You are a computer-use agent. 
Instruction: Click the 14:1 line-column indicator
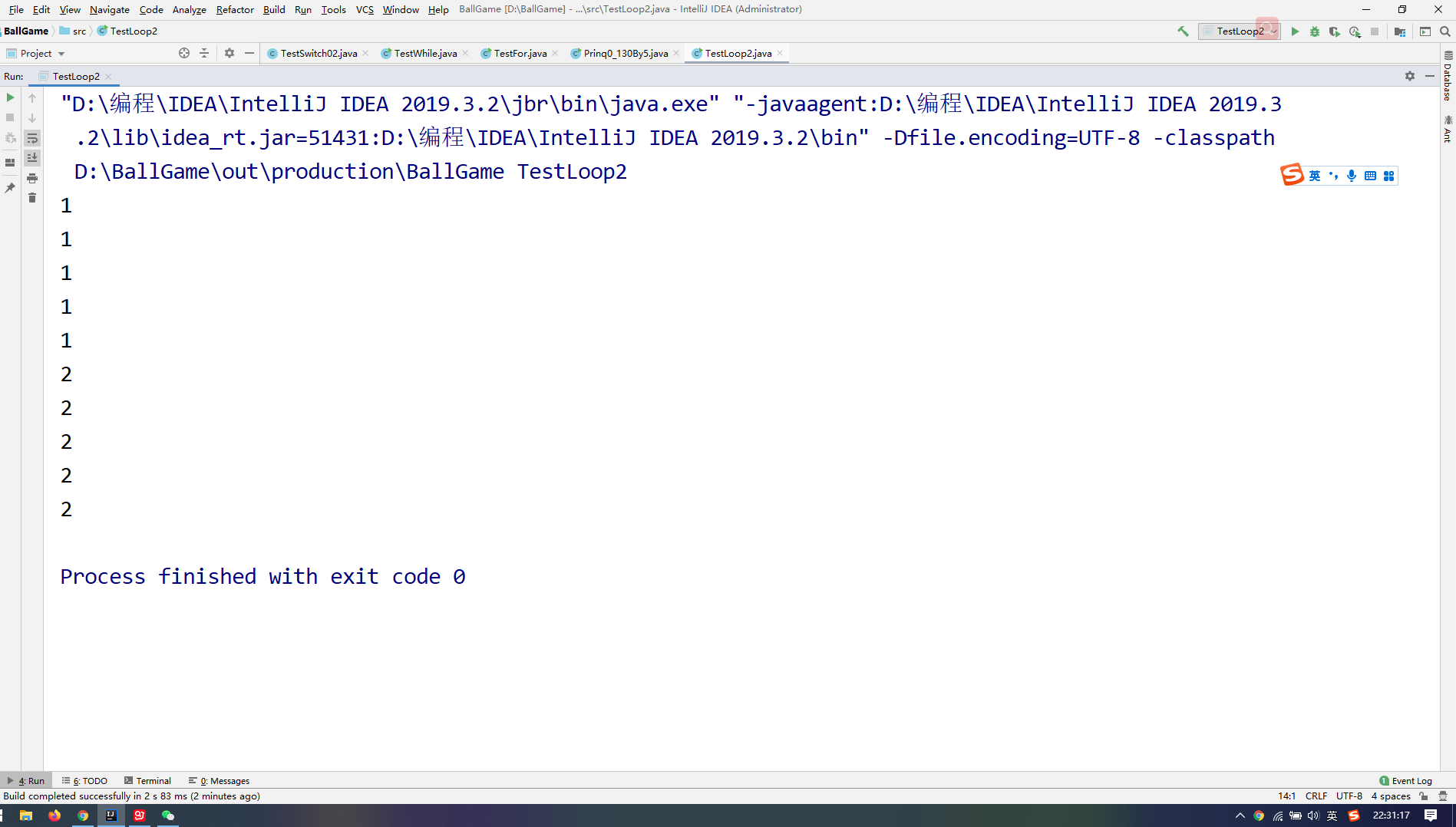pos(1287,796)
